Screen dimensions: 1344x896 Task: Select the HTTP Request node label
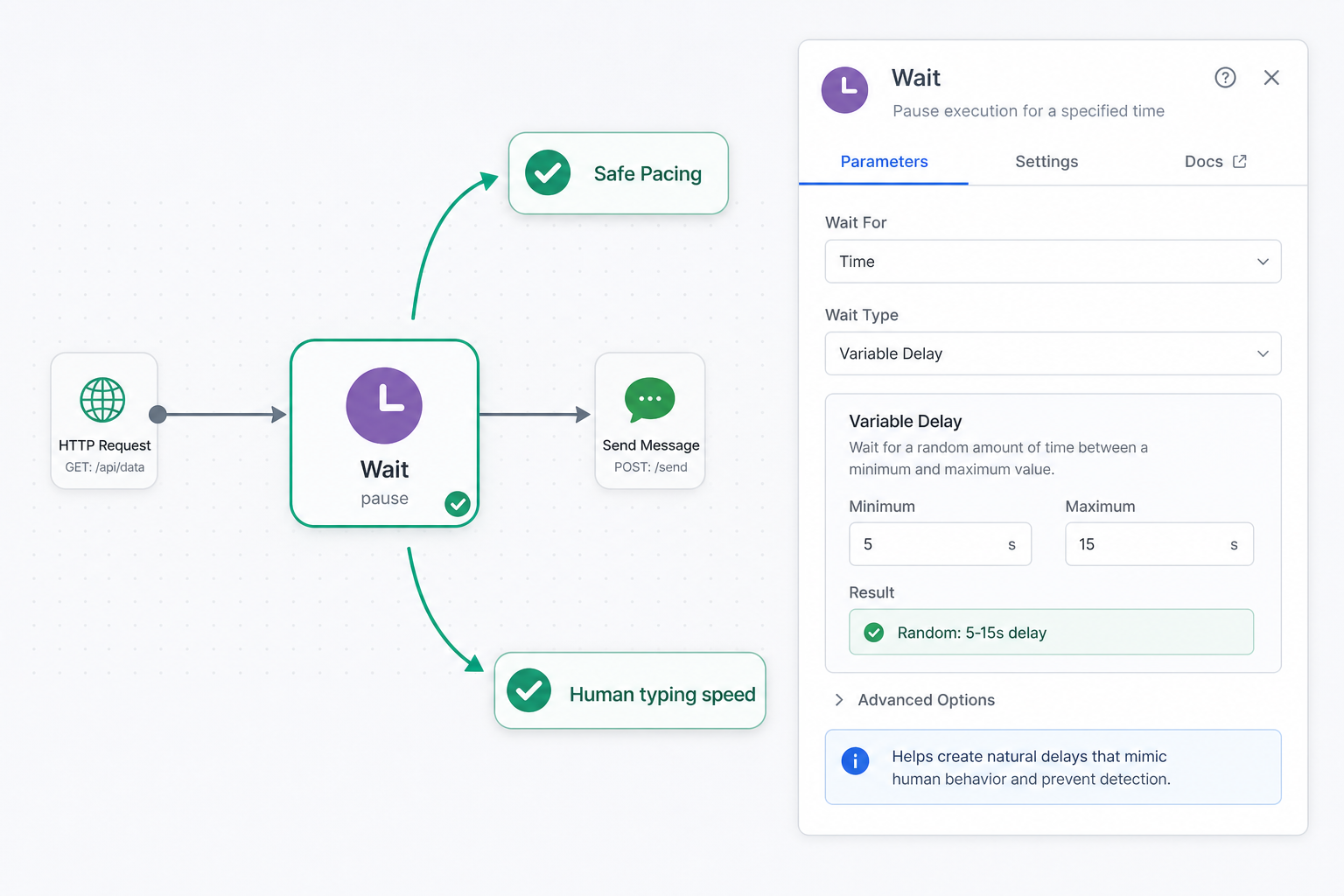pyautogui.click(x=104, y=445)
